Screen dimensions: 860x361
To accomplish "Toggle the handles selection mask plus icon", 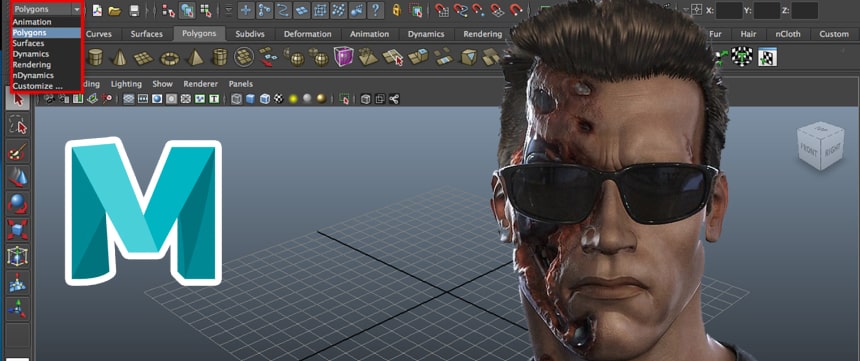I will tap(247, 10).
